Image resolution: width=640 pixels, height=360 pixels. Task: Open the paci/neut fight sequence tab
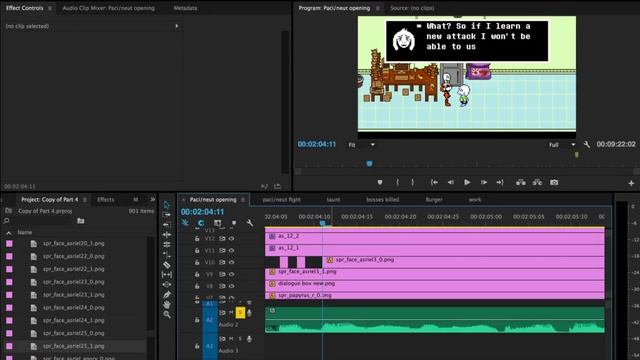282,200
